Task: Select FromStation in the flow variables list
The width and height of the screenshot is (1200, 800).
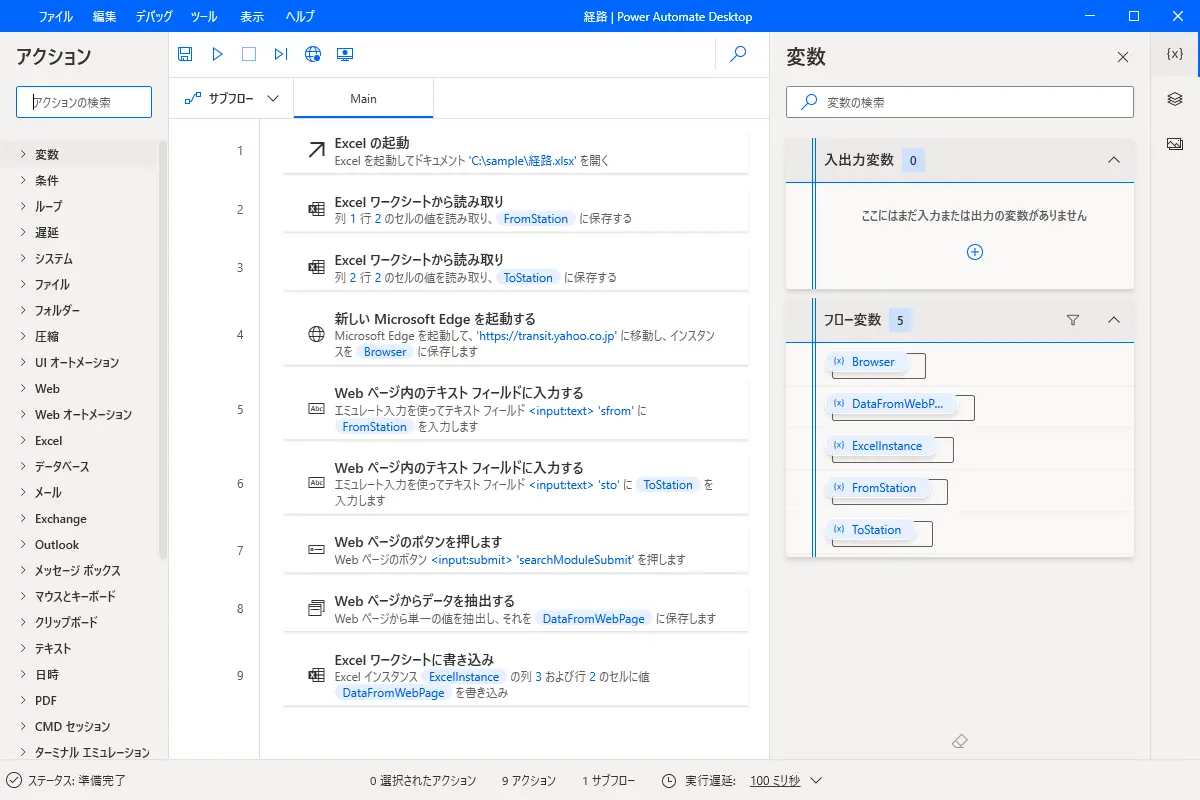Action: pyautogui.click(x=877, y=488)
